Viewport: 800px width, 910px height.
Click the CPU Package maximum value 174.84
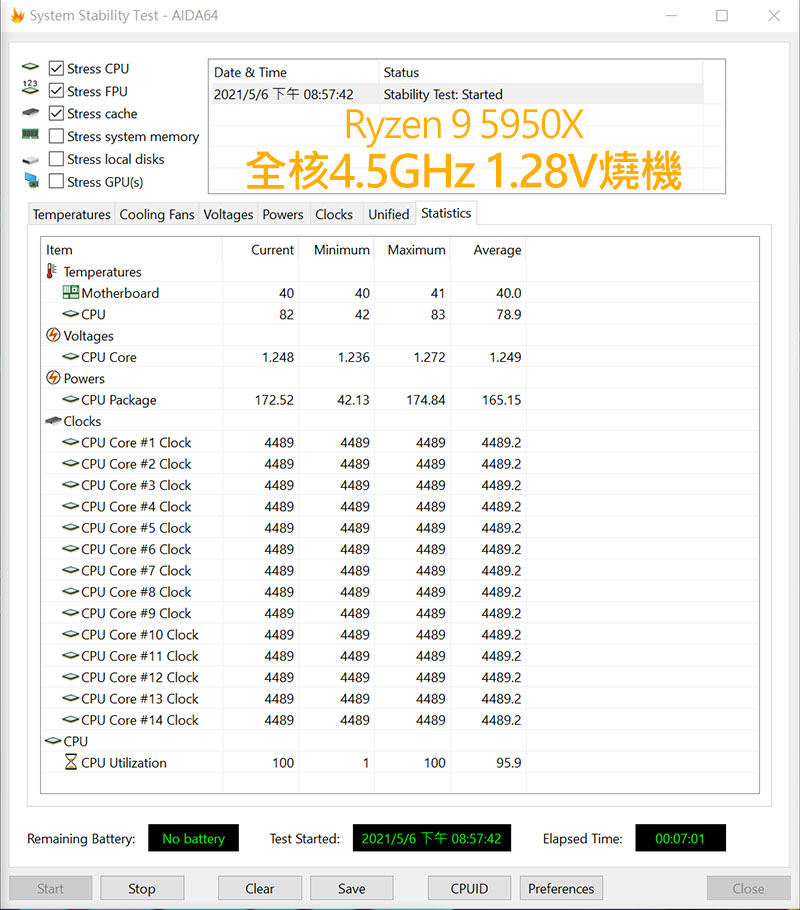pyautogui.click(x=426, y=400)
